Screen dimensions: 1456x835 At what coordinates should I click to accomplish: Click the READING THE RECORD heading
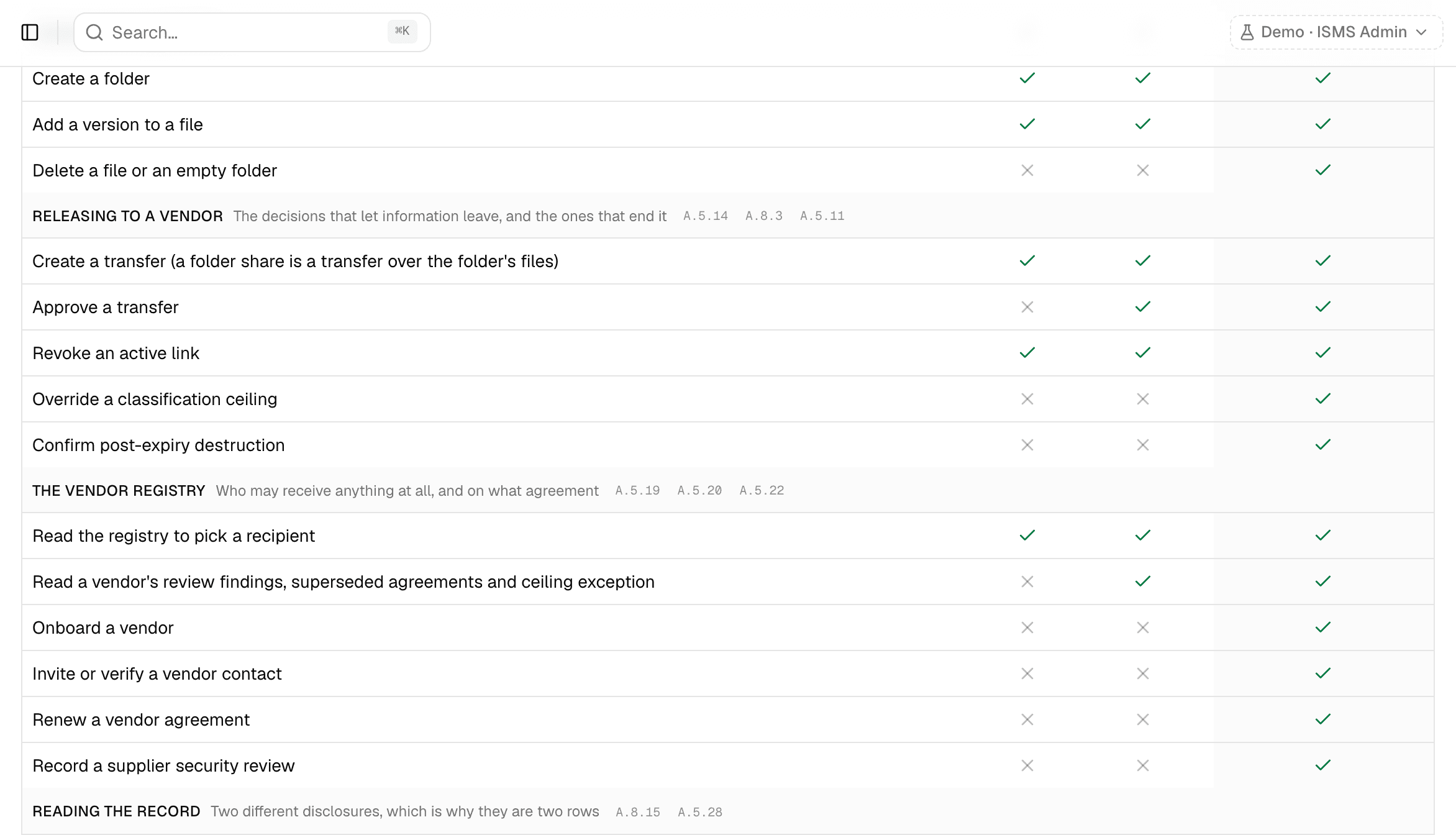click(116, 811)
